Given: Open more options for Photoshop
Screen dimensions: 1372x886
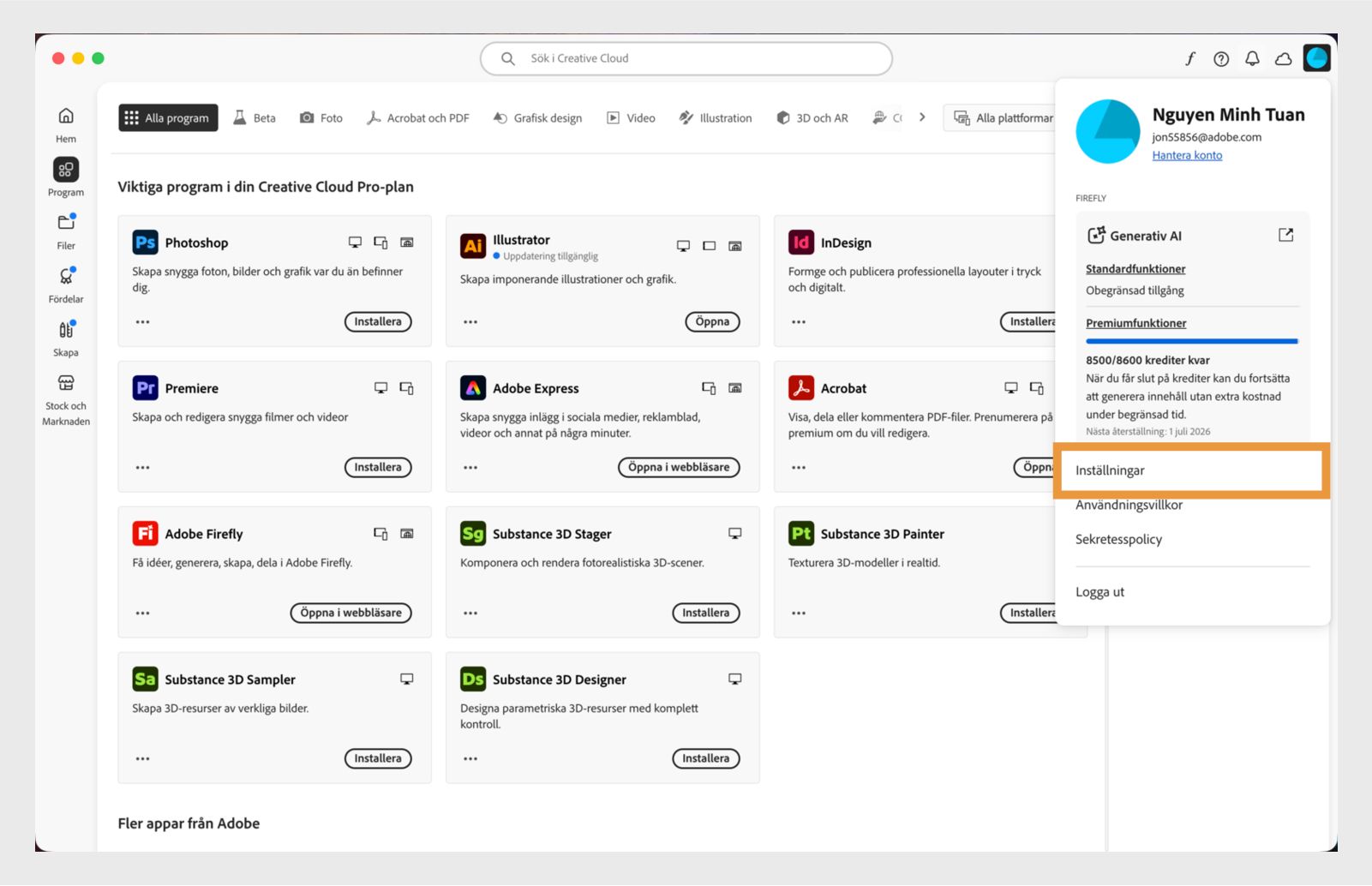Looking at the screenshot, I should tap(142, 322).
